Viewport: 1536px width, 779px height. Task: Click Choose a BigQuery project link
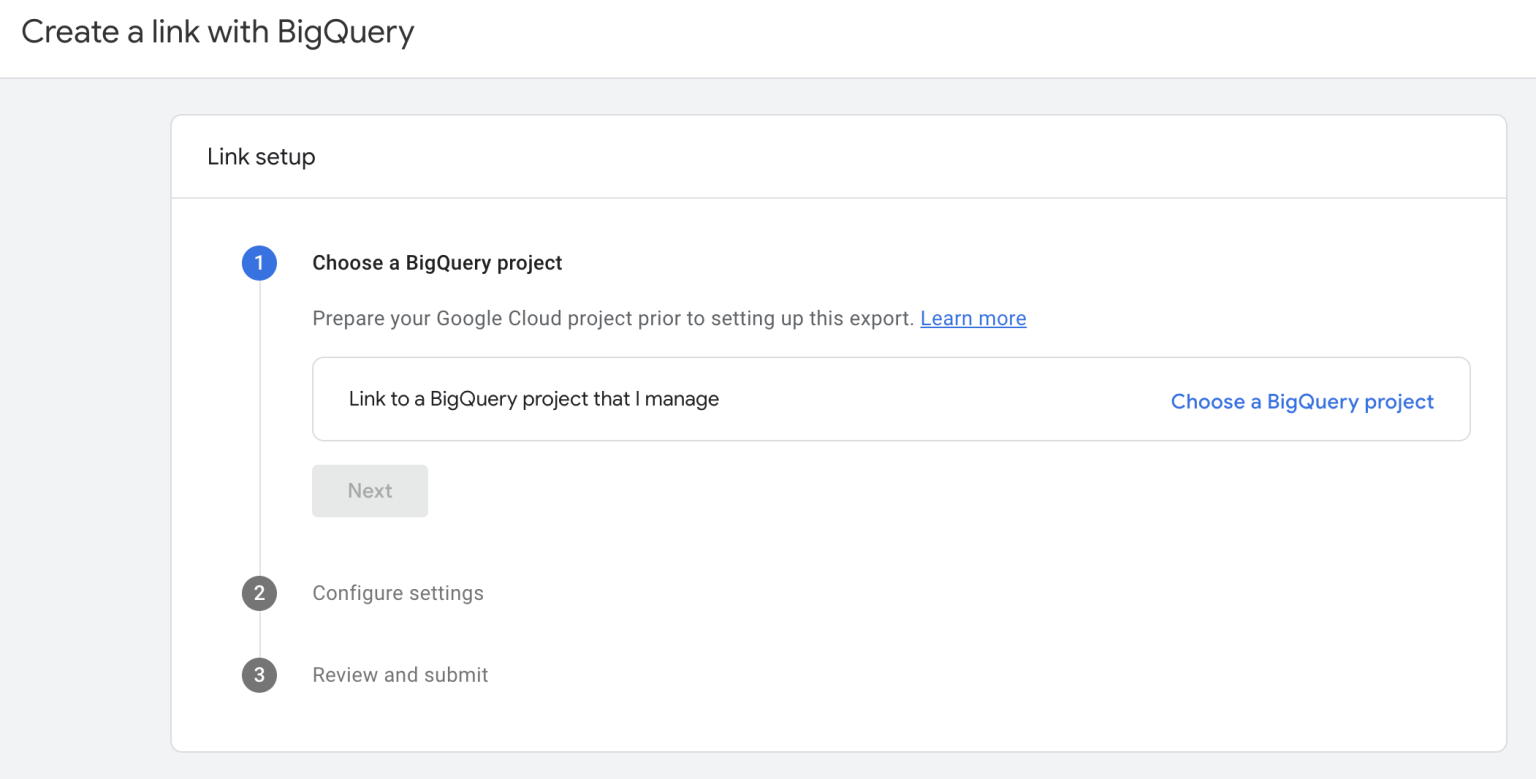click(1301, 401)
